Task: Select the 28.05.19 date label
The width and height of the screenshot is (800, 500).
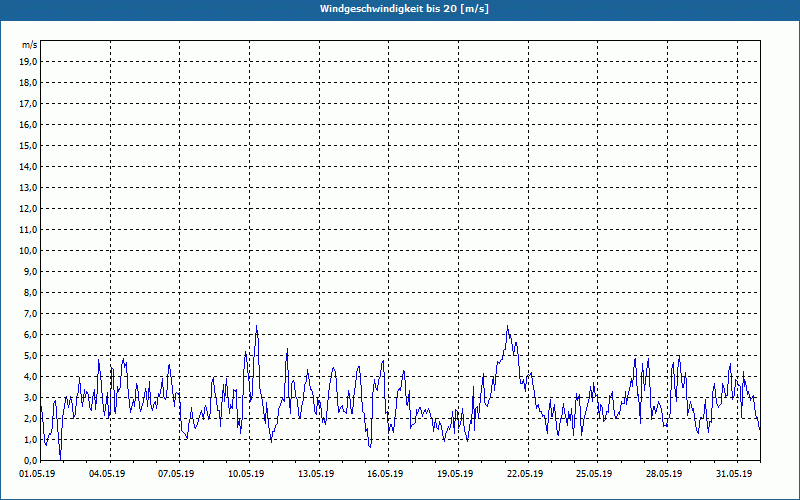Action: [664, 473]
